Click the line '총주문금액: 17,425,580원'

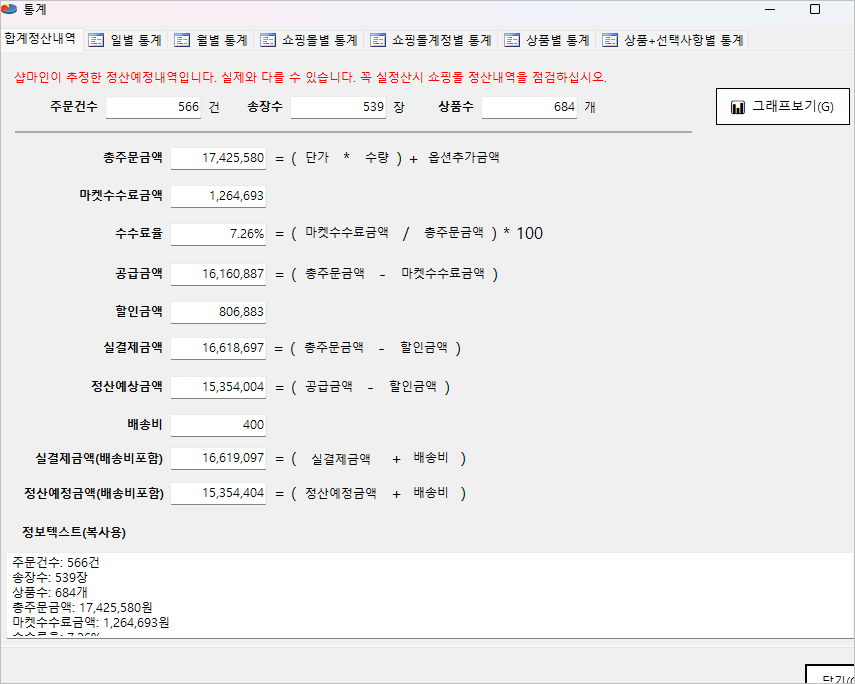pos(82,607)
